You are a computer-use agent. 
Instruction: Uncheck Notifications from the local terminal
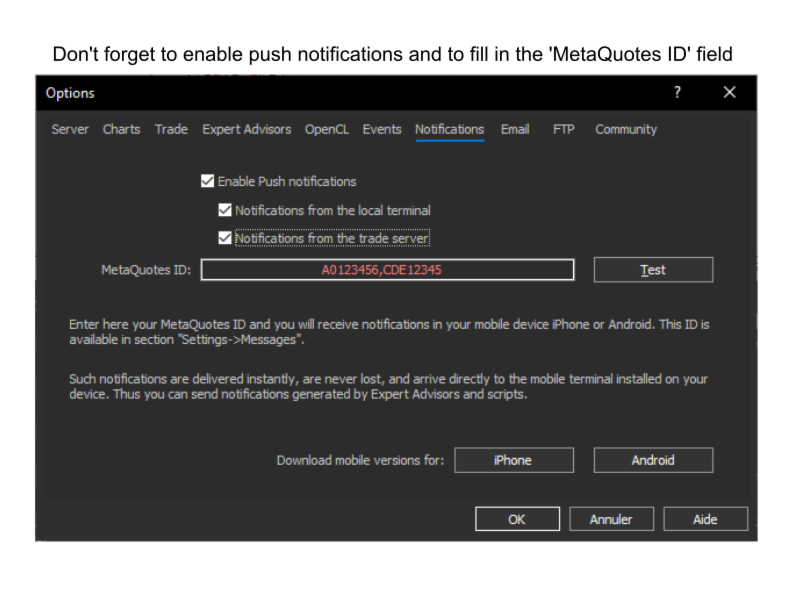(x=225, y=210)
